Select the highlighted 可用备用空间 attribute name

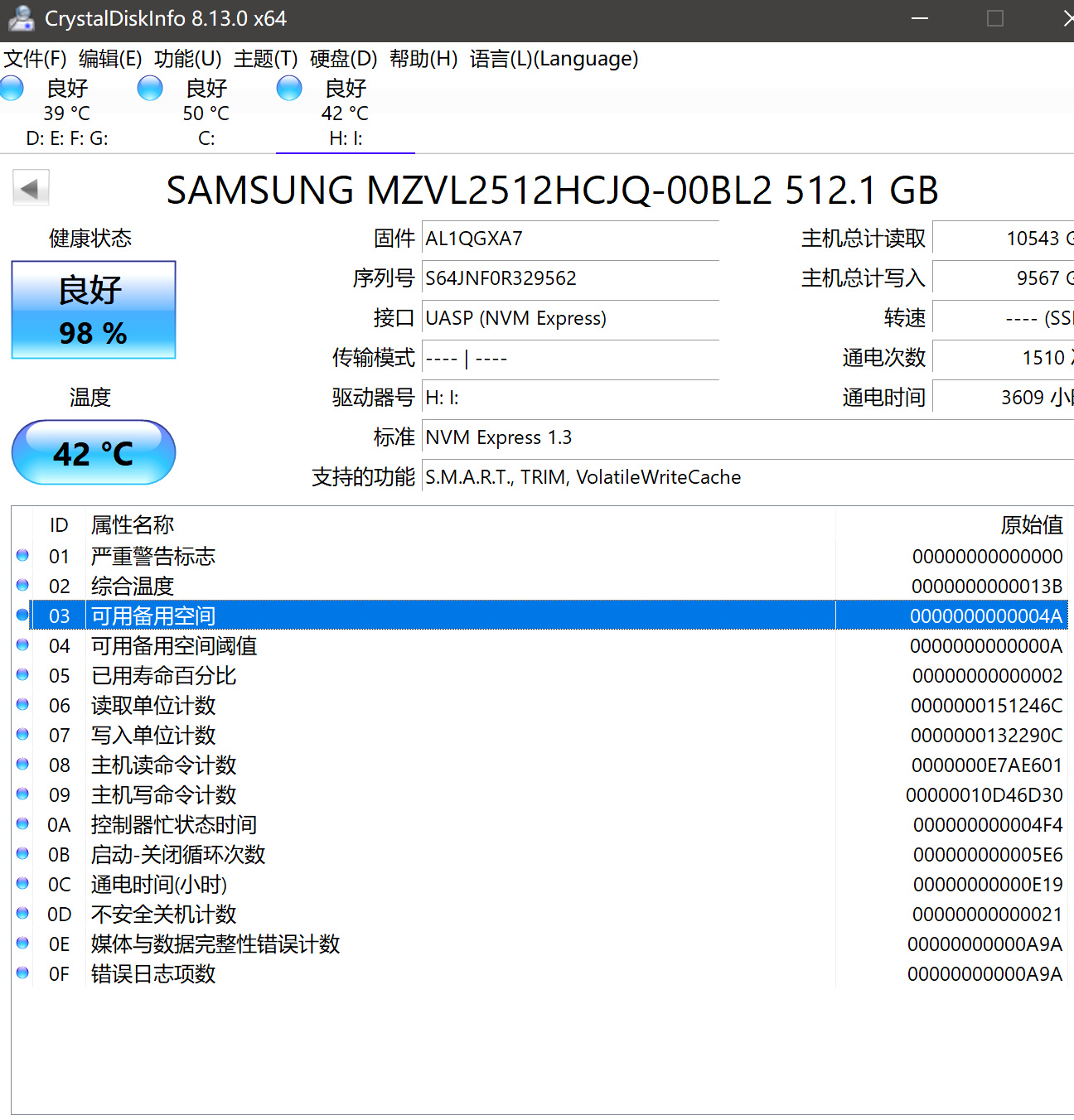pos(153,616)
